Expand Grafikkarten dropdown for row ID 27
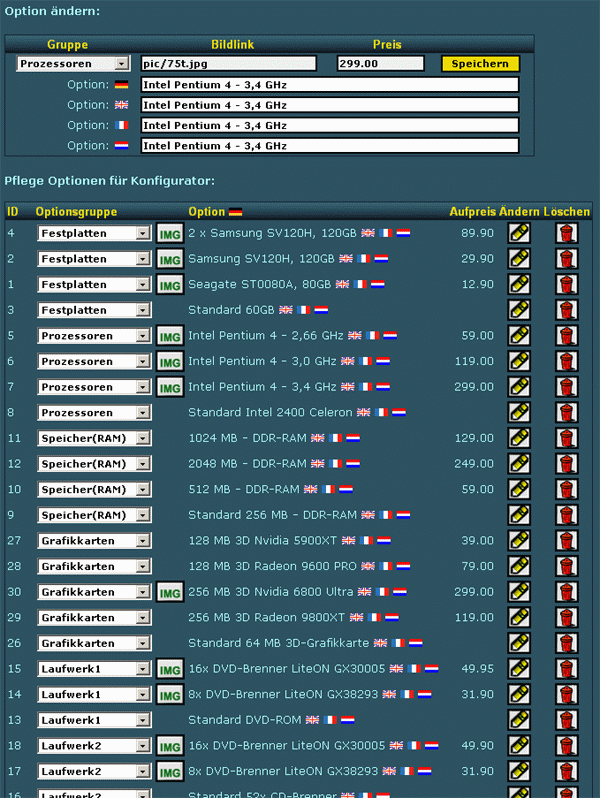 [x=94, y=540]
